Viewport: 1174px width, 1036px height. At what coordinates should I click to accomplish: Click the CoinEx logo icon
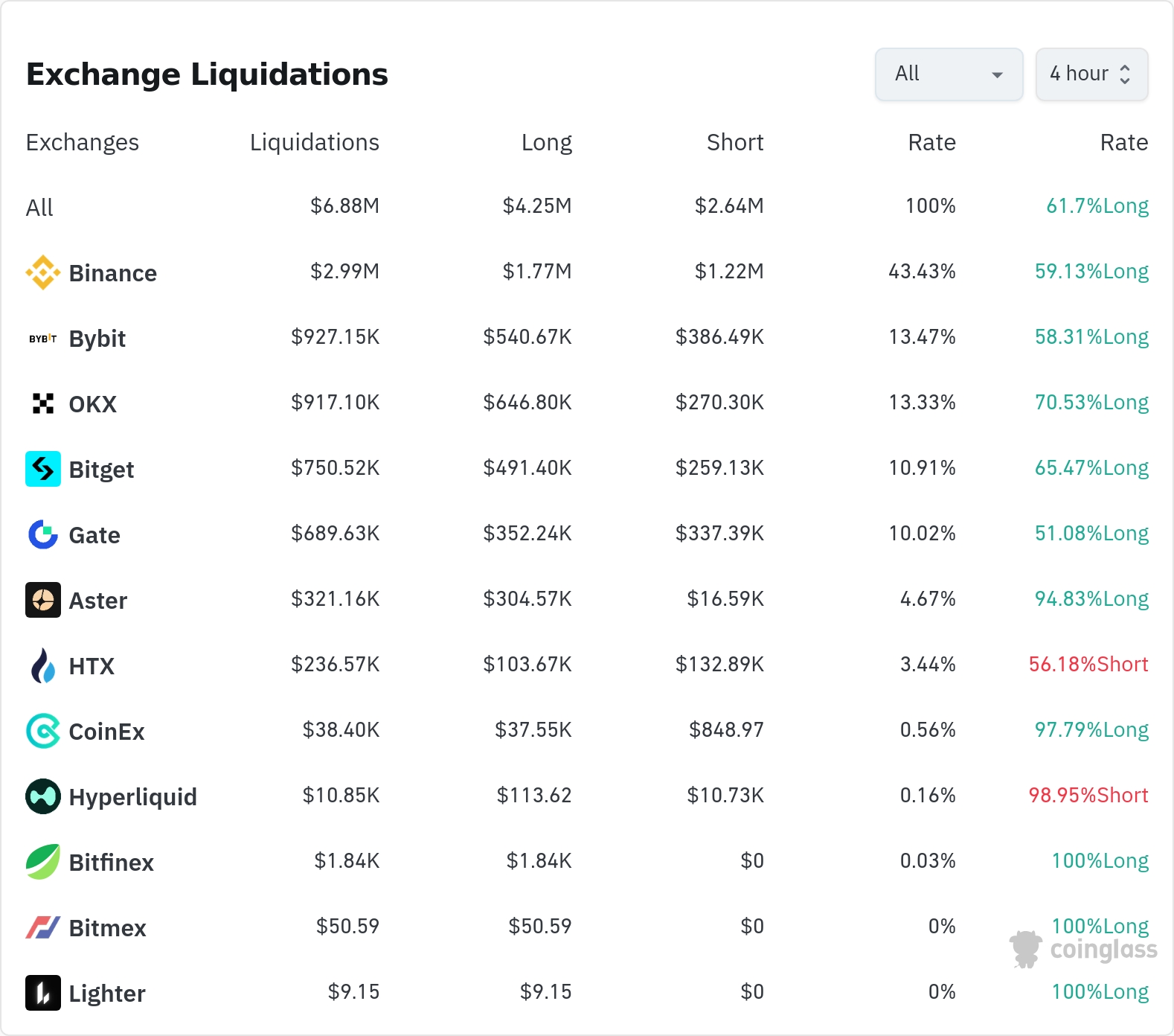(43, 731)
